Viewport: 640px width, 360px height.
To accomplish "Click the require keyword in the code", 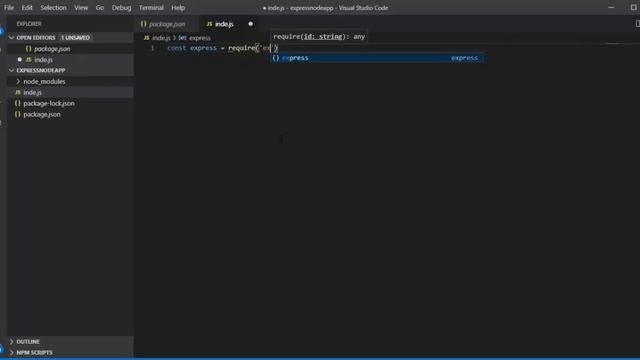I will coord(242,48).
